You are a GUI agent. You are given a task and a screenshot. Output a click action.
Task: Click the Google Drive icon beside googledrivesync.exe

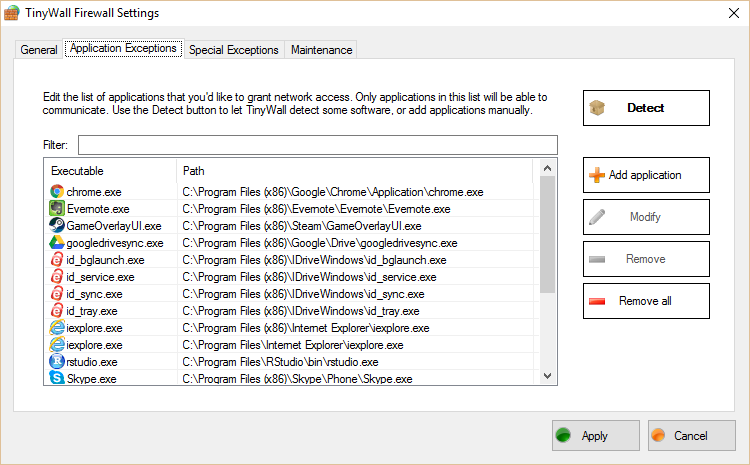[57, 243]
